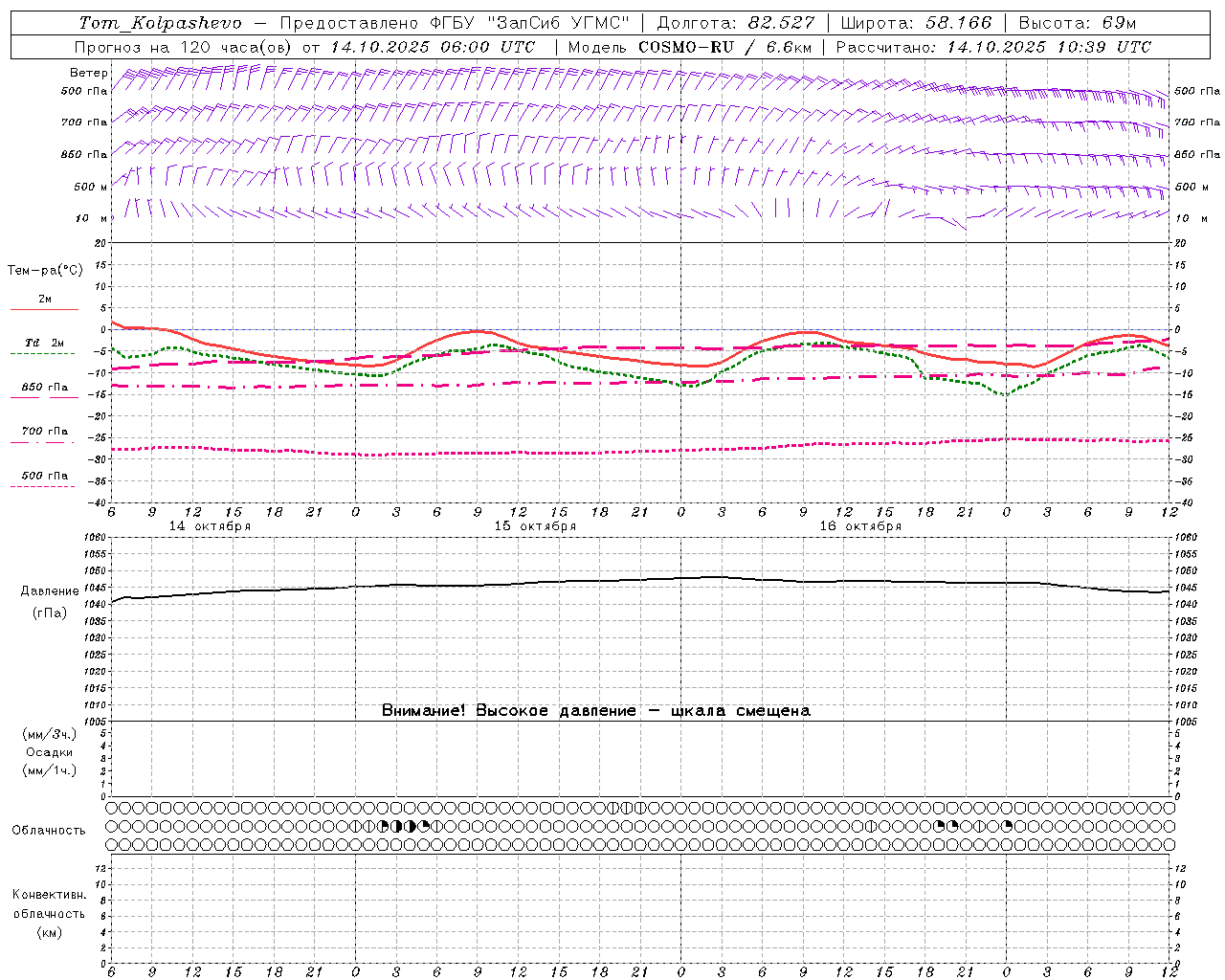
Task: Click the '15 октября' date label
Action: [535, 526]
